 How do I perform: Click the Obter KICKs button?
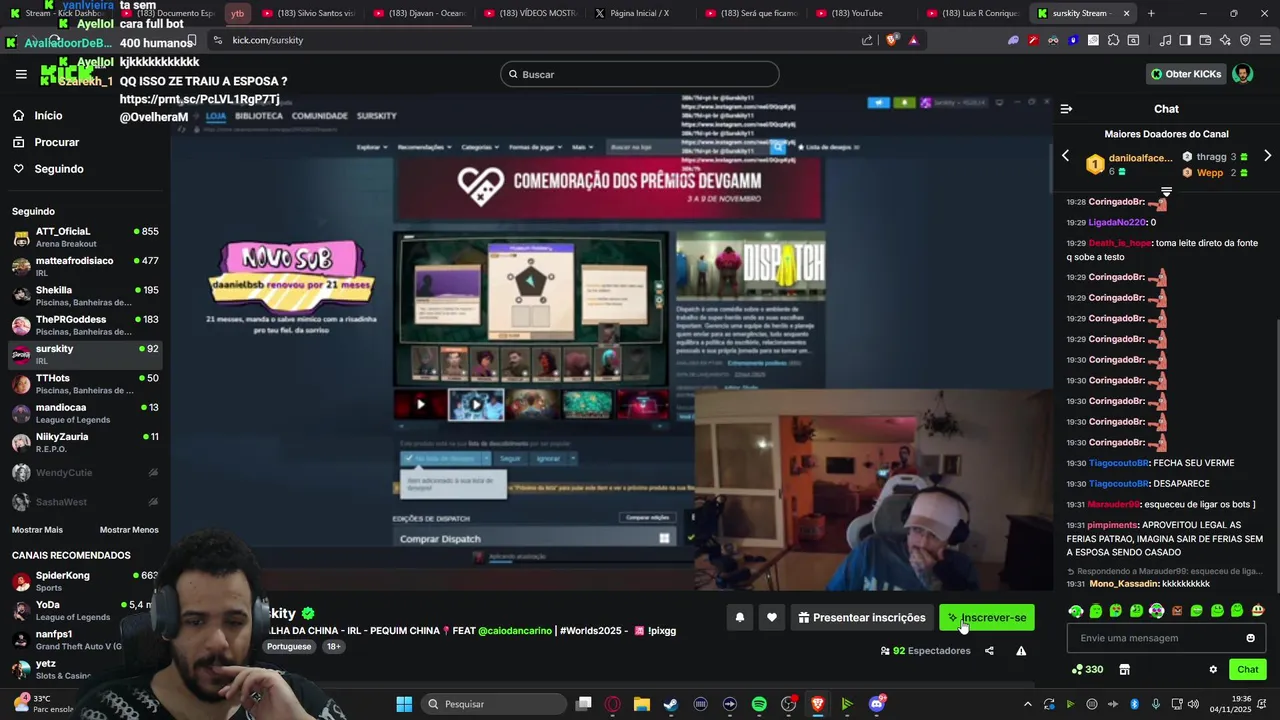1185,74
